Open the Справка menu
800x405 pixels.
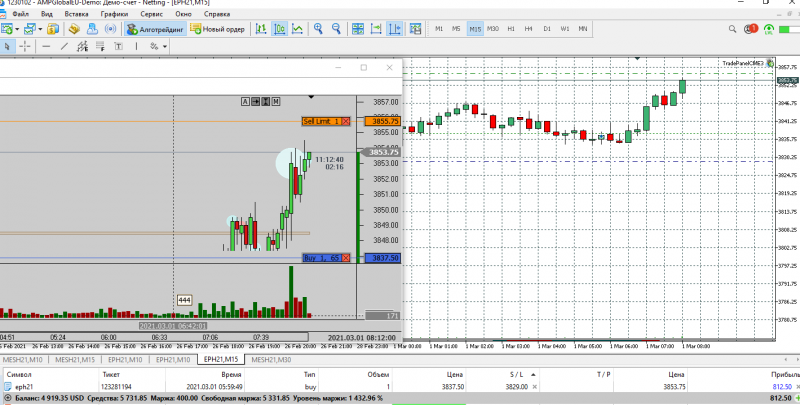pos(216,14)
